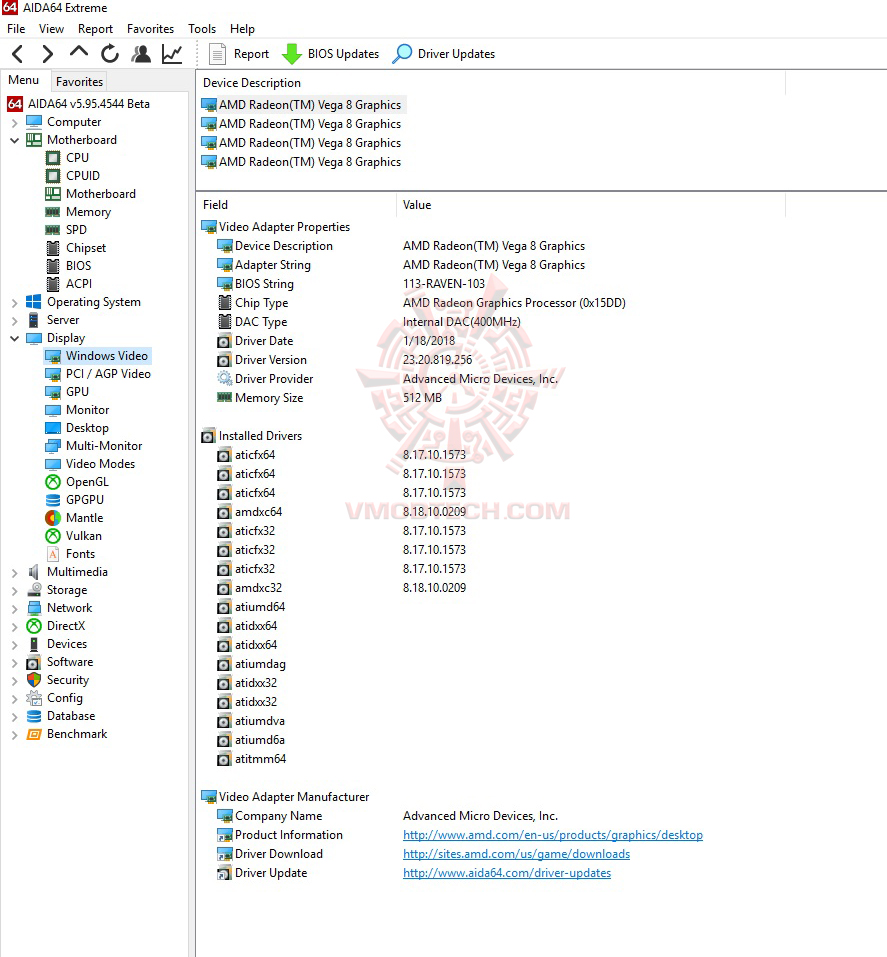This screenshot has height=957, width=887.
Task: Expand the Server tree node
Action: (15, 320)
